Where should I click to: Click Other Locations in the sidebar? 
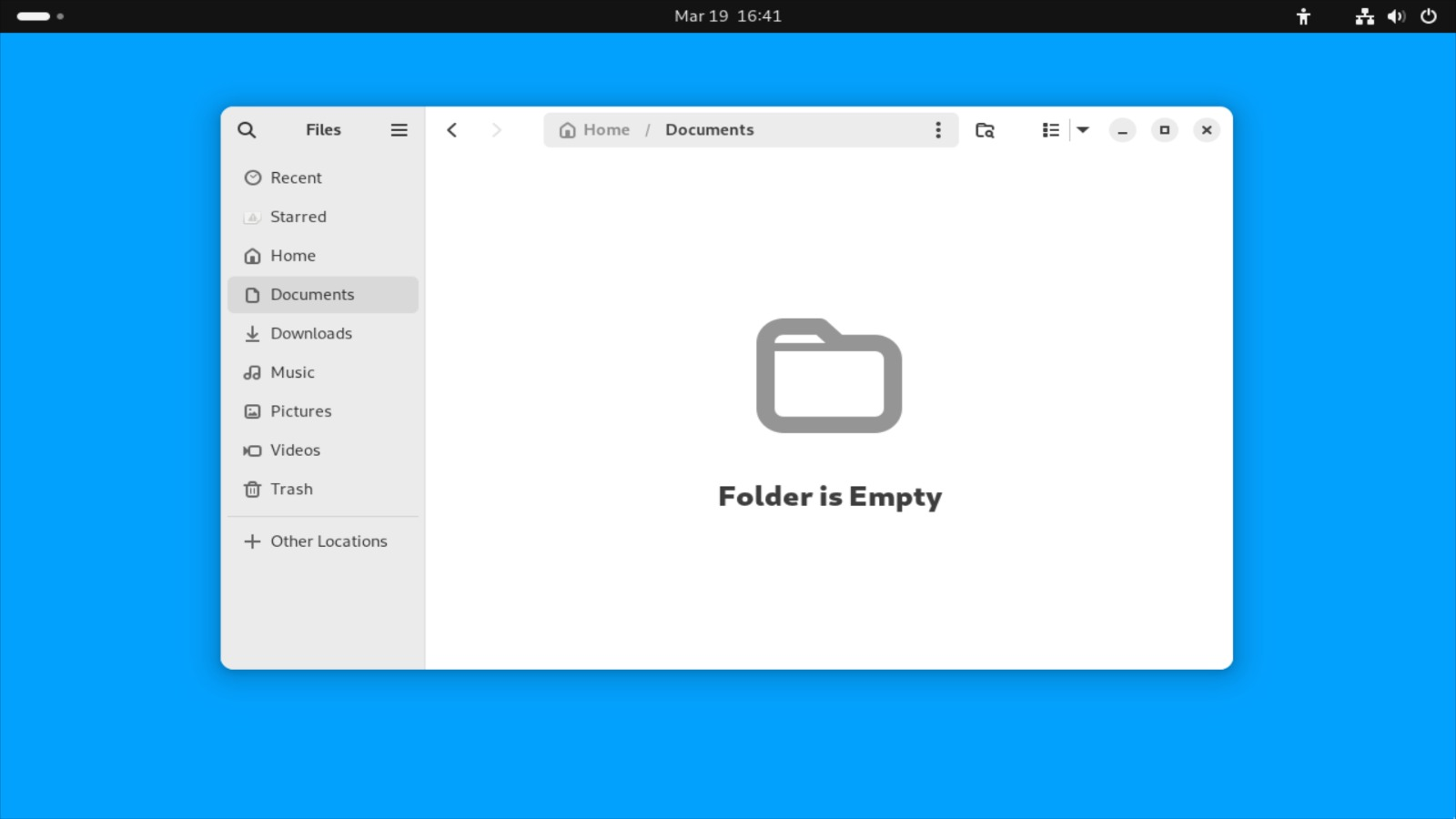click(328, 541)
